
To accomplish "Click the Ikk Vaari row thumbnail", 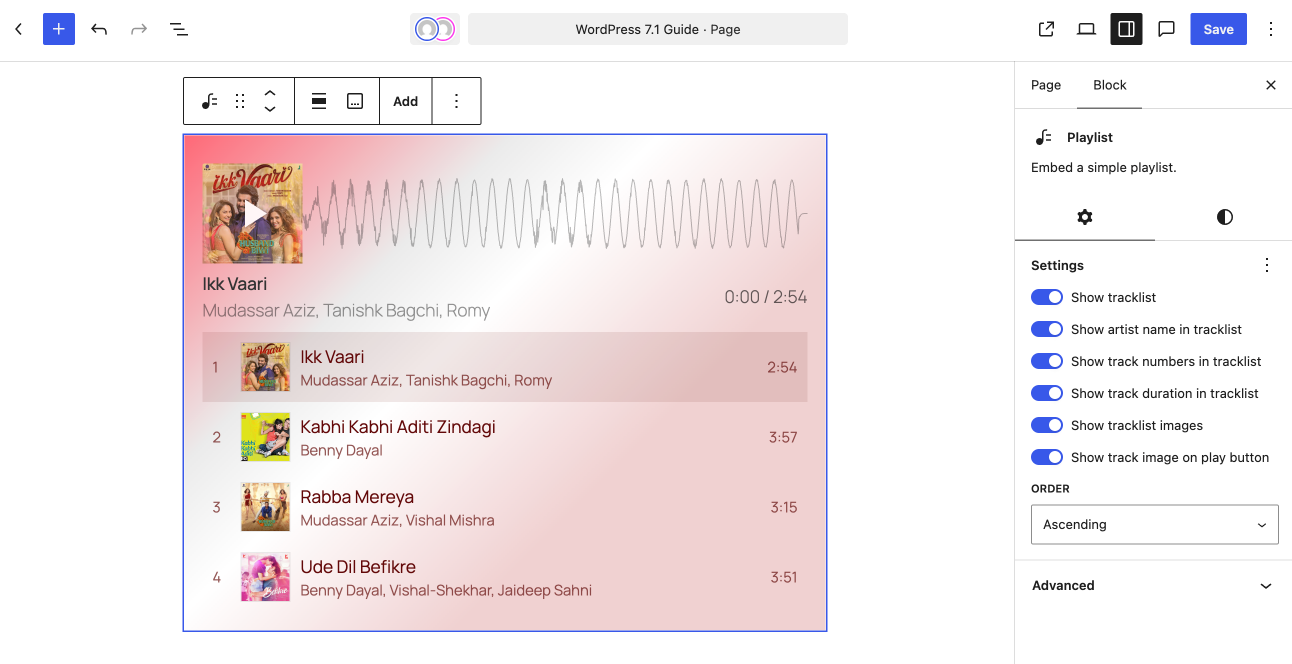I will 265,367.
